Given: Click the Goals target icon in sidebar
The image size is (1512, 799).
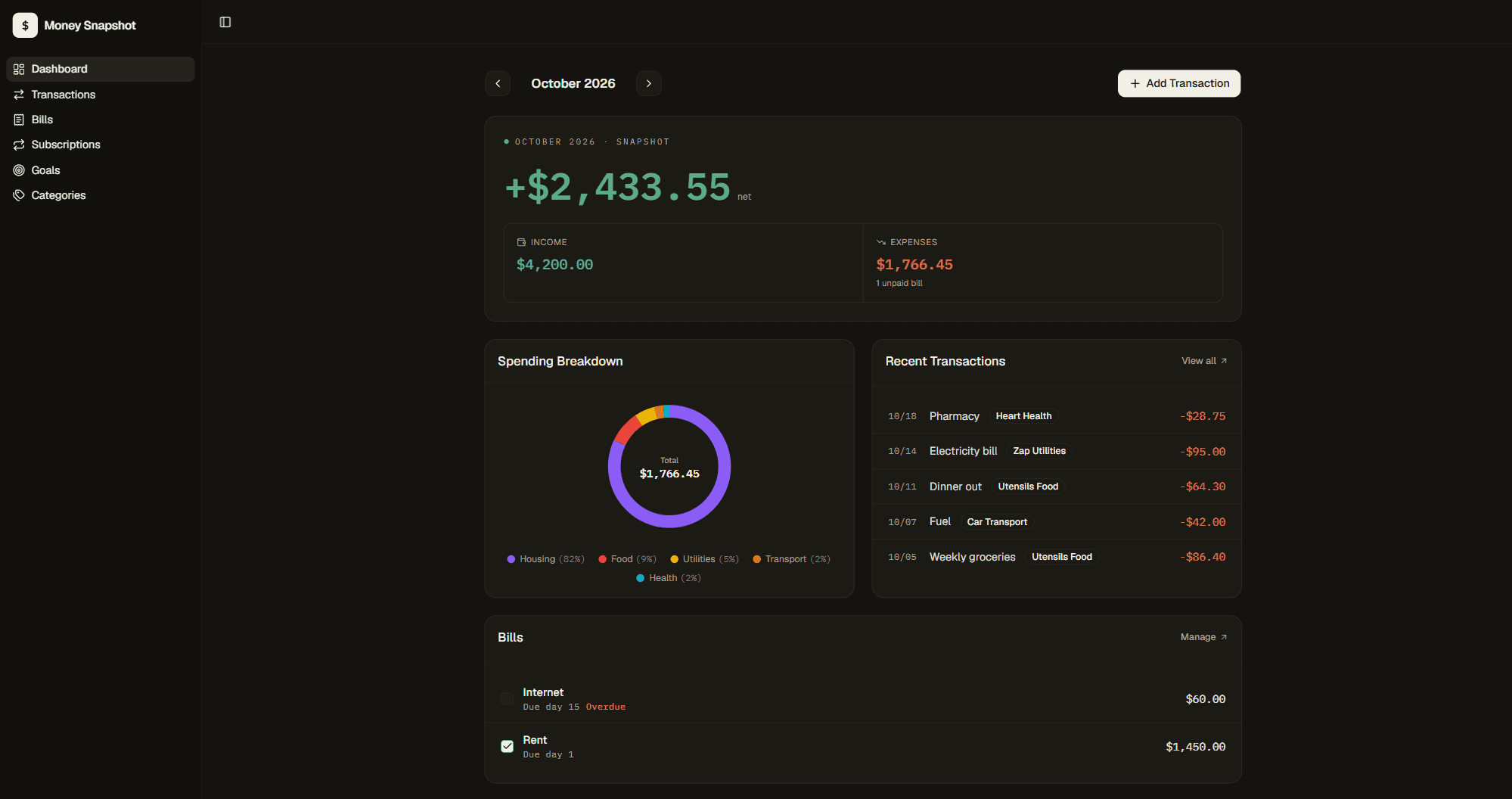Looking at the screenshot, I should coord(19,170).
